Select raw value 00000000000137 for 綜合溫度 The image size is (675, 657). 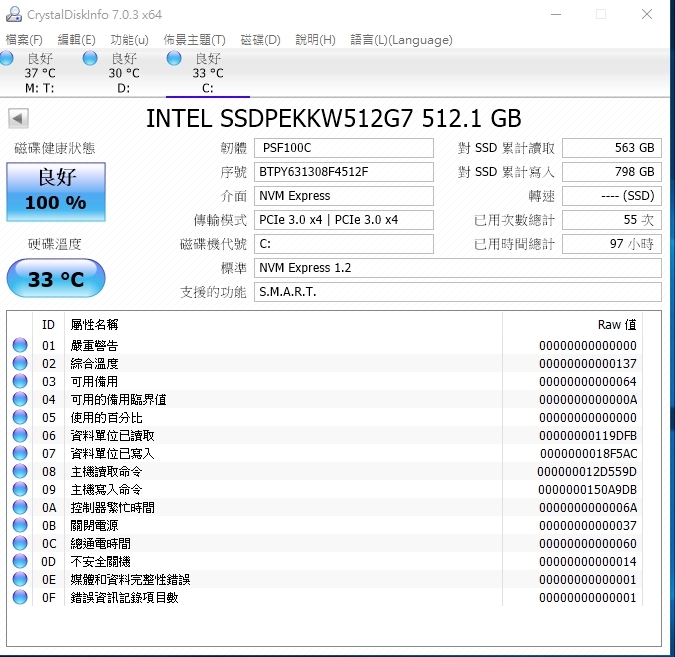(588, 364)
